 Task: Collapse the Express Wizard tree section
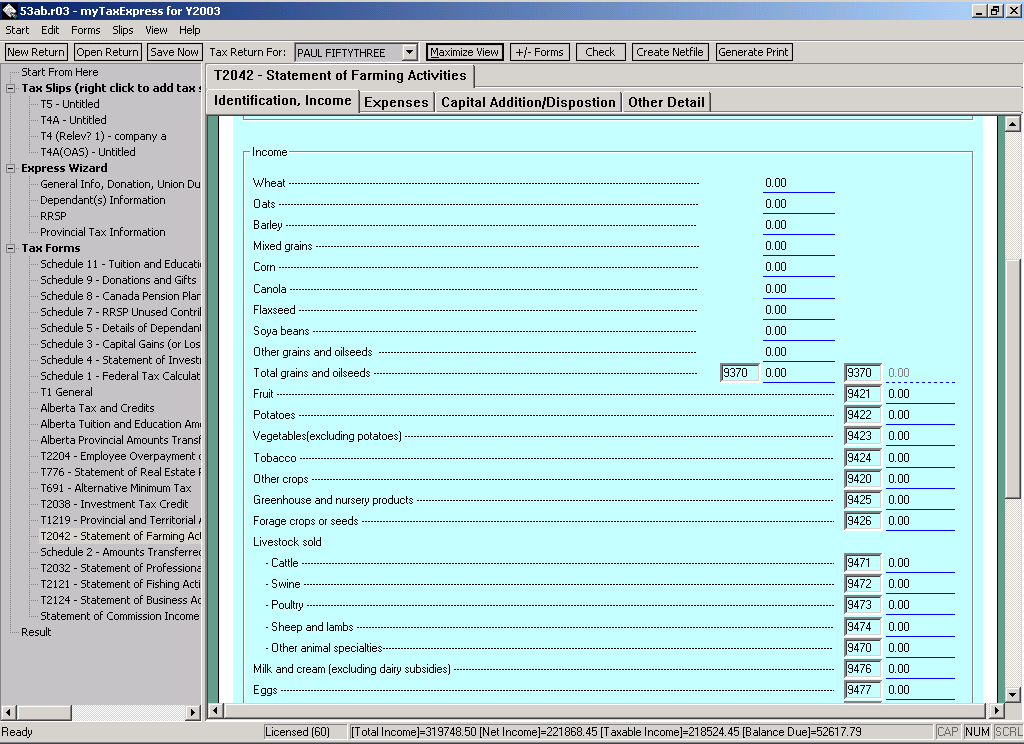coord(11,168)
